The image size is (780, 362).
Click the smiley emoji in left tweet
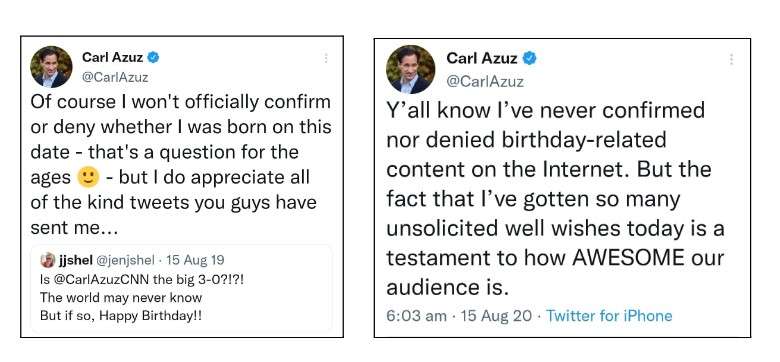[89, 177]
